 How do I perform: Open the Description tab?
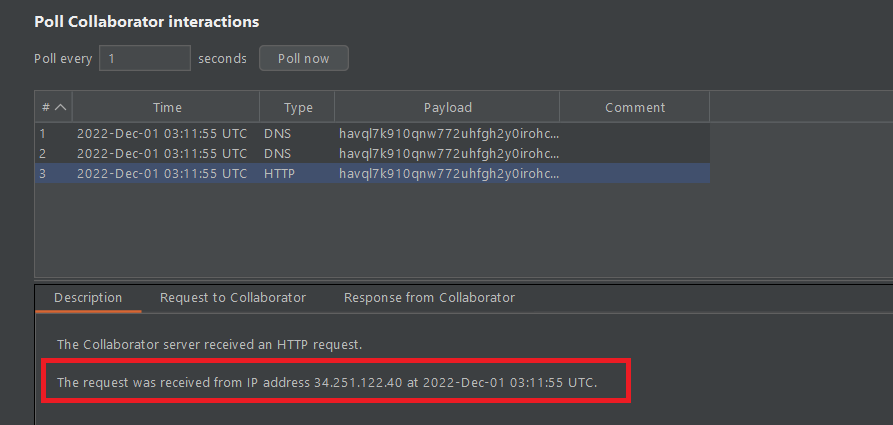coord(88,298)
